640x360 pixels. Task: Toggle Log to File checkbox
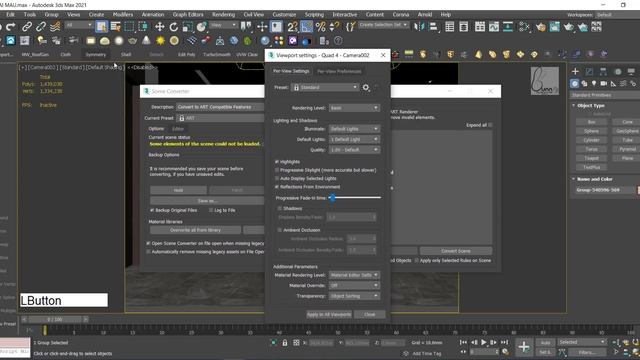pyautogui.click(x=211, y=210)
